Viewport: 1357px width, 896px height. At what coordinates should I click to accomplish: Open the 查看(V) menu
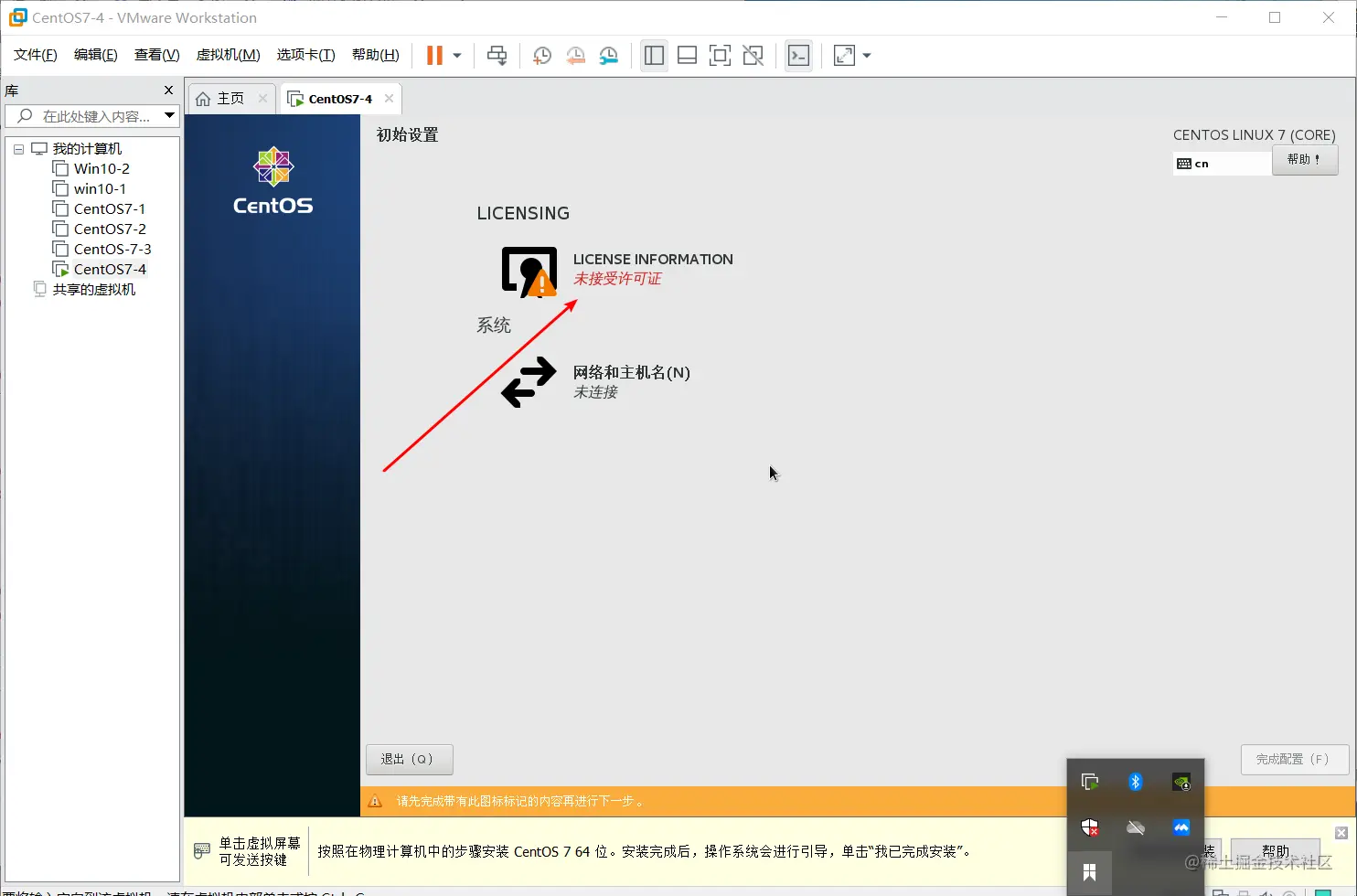click(x=157, y=55)
